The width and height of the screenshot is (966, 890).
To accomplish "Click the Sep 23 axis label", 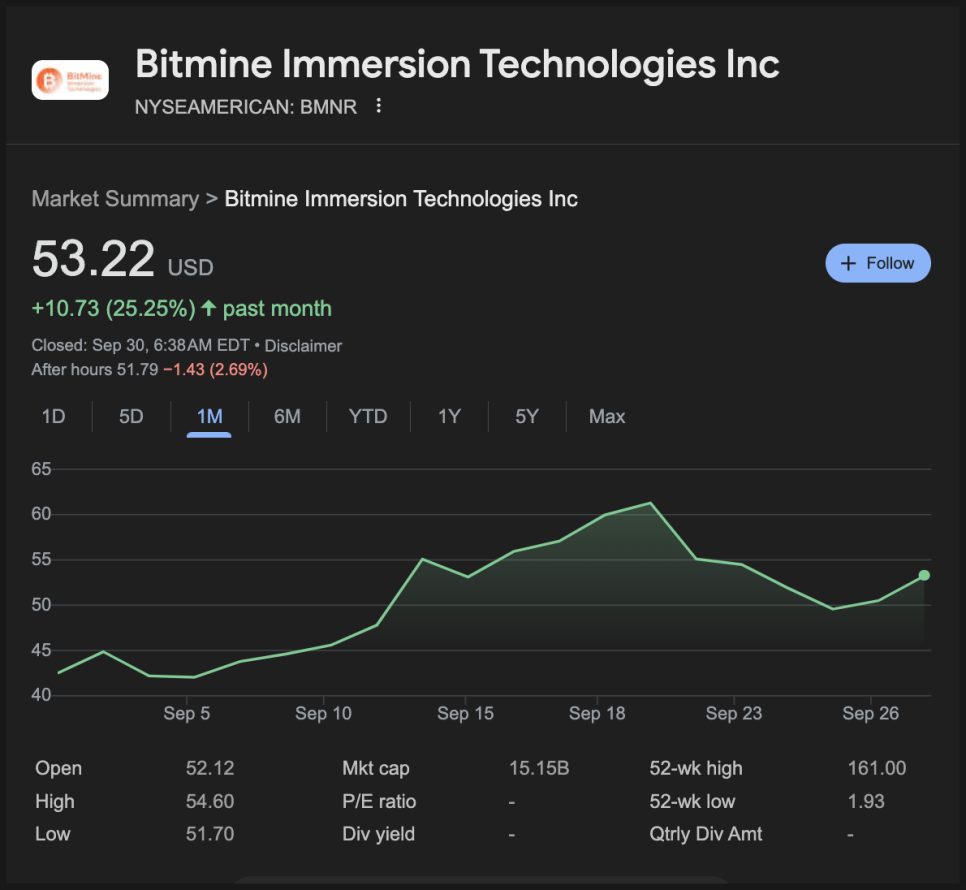I will [734, 713].
